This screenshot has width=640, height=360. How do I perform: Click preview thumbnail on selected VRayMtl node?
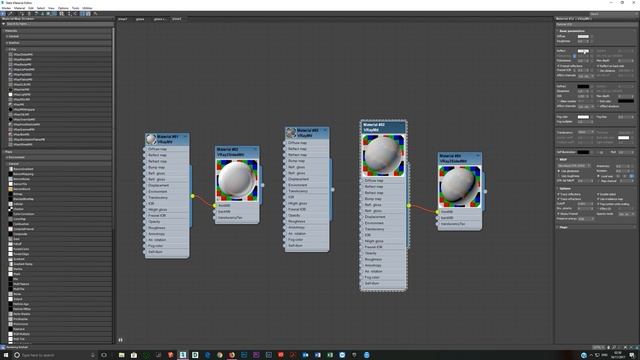pyautogui.click(x=383, y=155)
